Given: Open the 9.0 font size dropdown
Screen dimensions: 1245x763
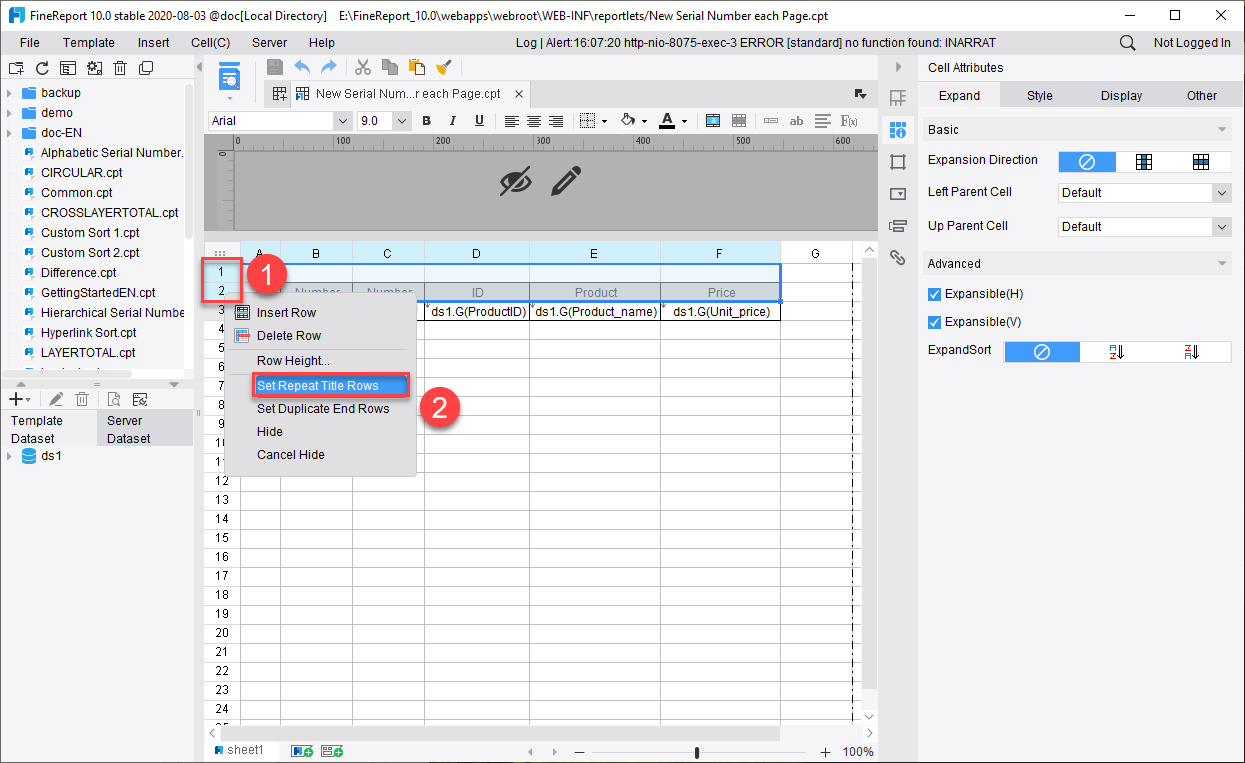Looking at the screenshot, I should point(402,121).
